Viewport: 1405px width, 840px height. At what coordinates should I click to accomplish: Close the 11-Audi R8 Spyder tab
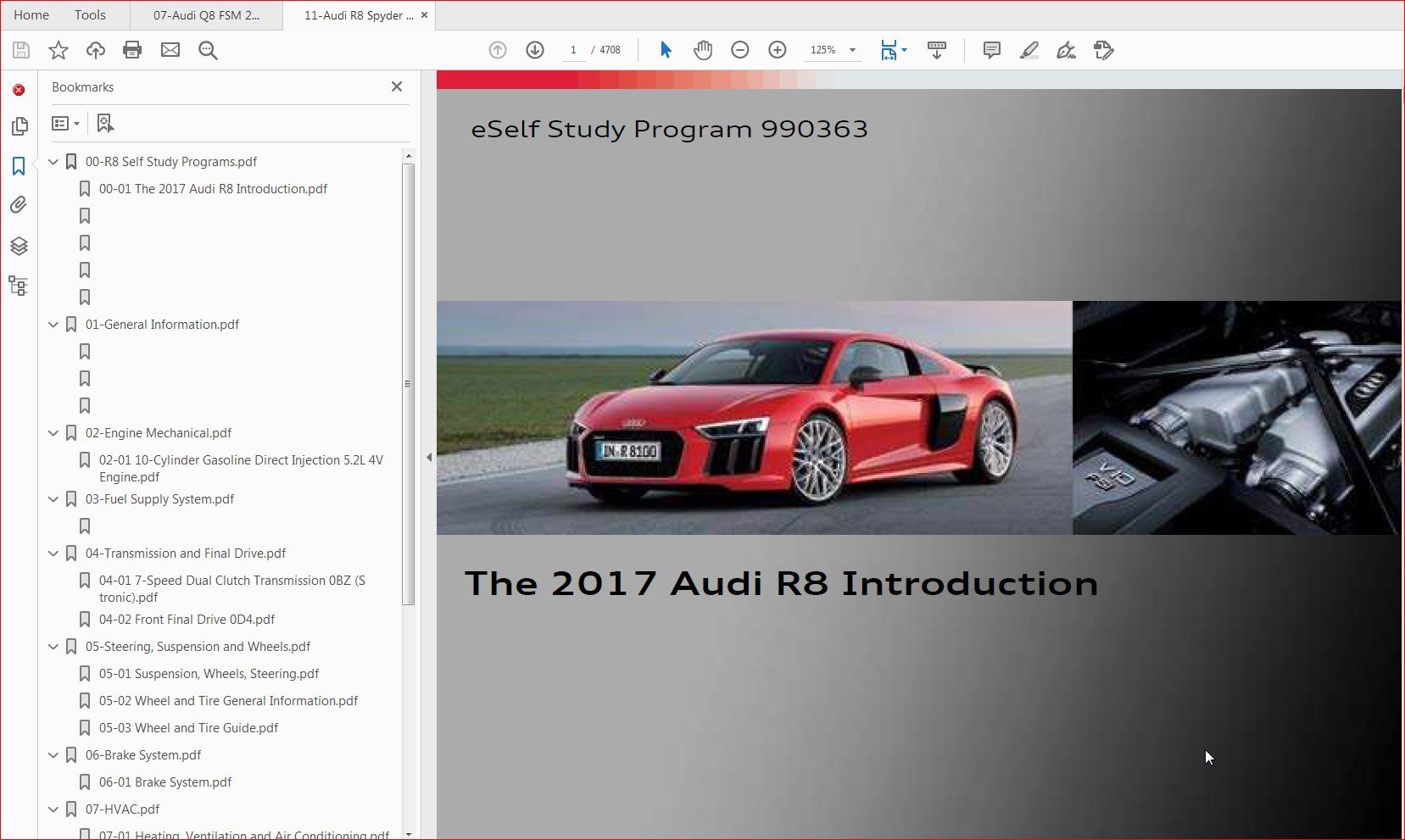tap(425, 15)
